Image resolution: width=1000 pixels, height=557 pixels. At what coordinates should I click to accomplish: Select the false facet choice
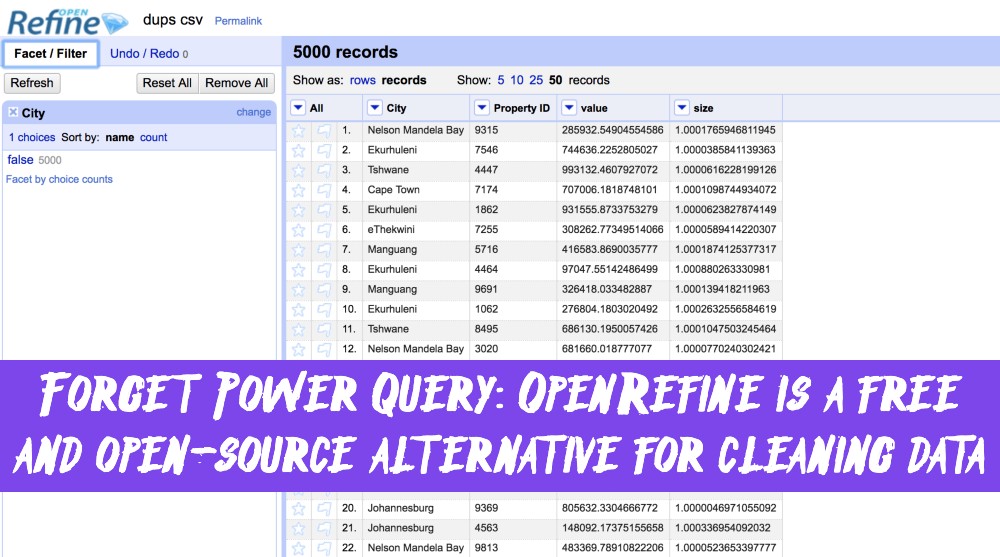20,160
